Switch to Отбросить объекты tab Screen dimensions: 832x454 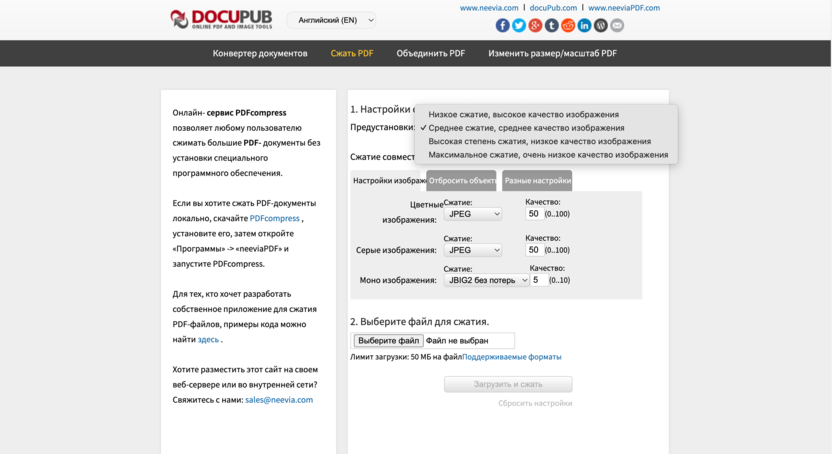[x=461, y=181]
